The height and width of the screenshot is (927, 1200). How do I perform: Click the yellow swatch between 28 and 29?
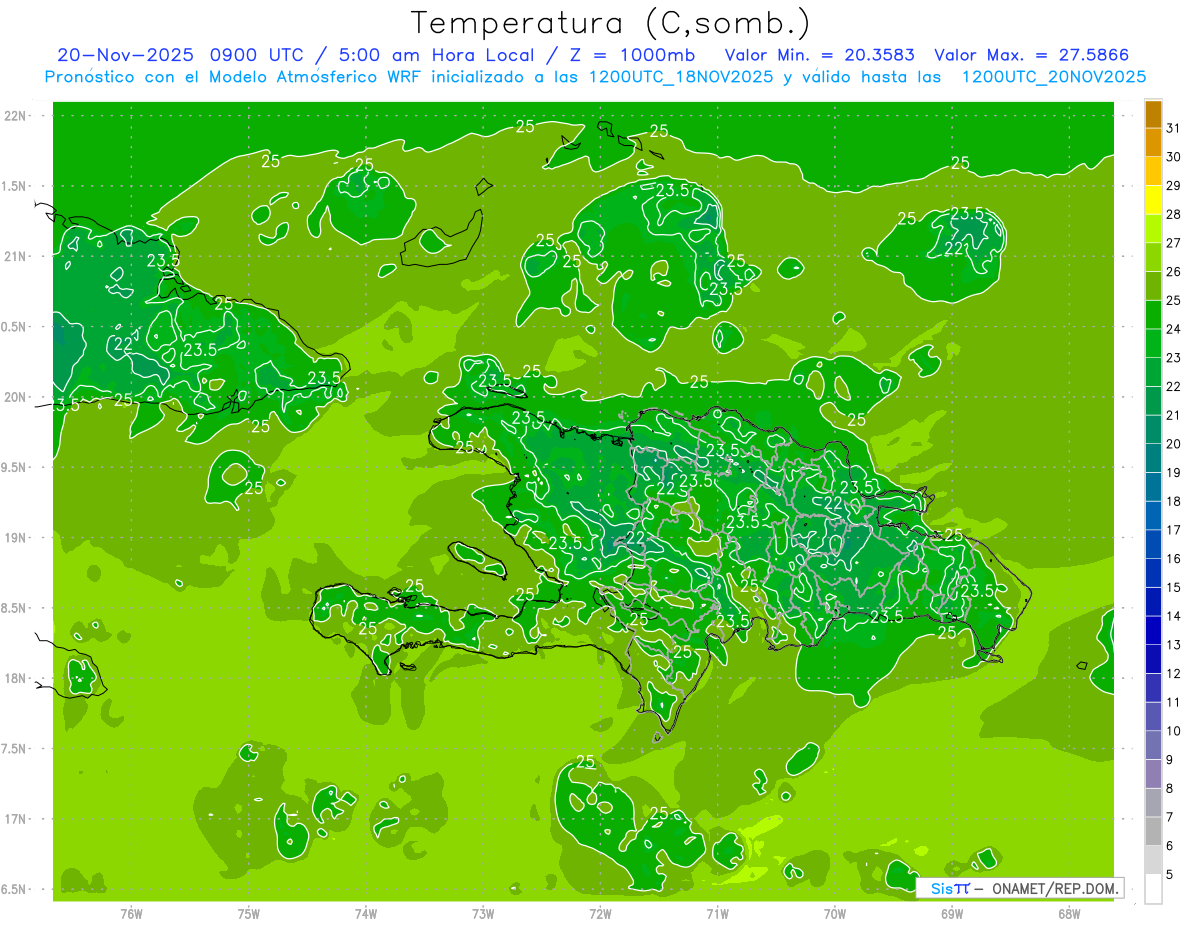pyautogui.click(x=1153, y=200)
